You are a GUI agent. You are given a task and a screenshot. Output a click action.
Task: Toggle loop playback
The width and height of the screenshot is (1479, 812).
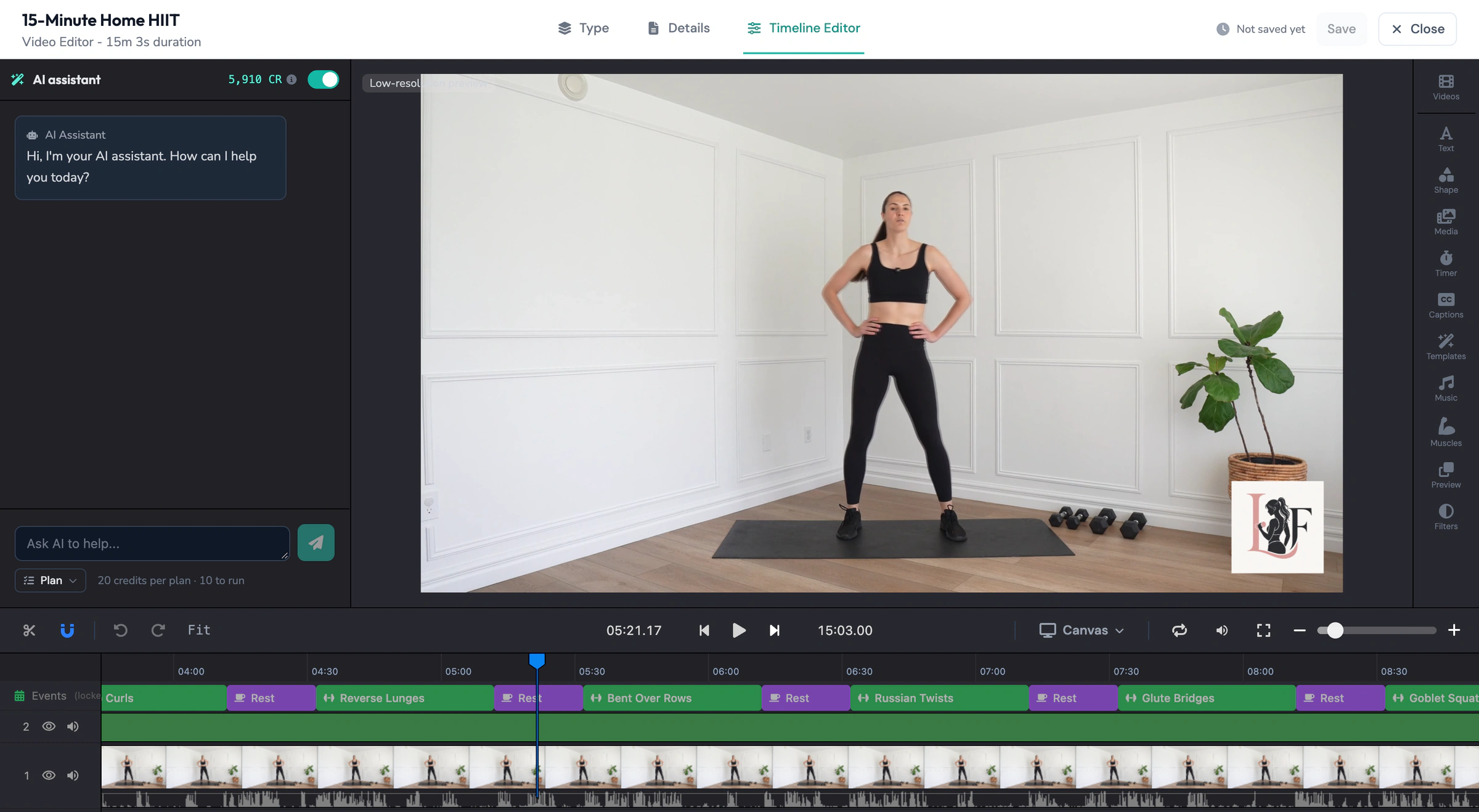(1180, 630)
